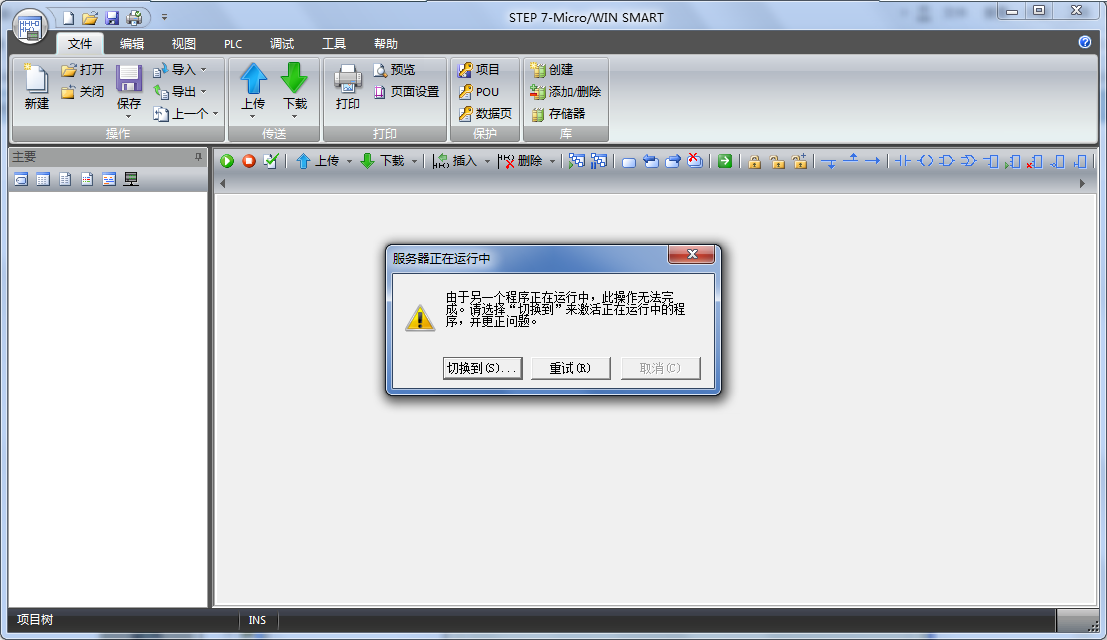Click POU protection key icon
Viewport: 1107px width, 640px height.
[x=465, y=92]
